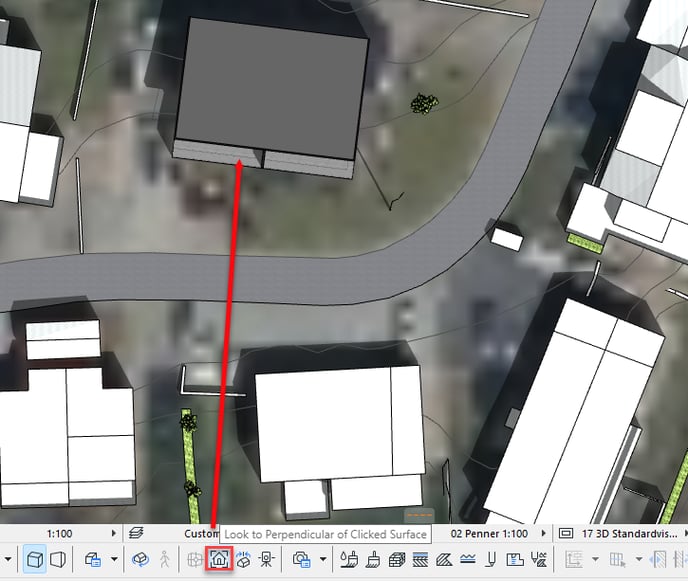The image size is (688, 581).
Task: Open the Zone Categories icon
Action: click(515, 559)
